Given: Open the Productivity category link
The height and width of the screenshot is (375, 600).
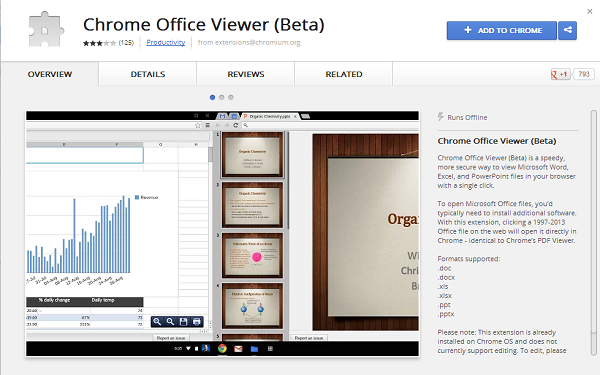Looking at the screenshot, I should [166, 42].
